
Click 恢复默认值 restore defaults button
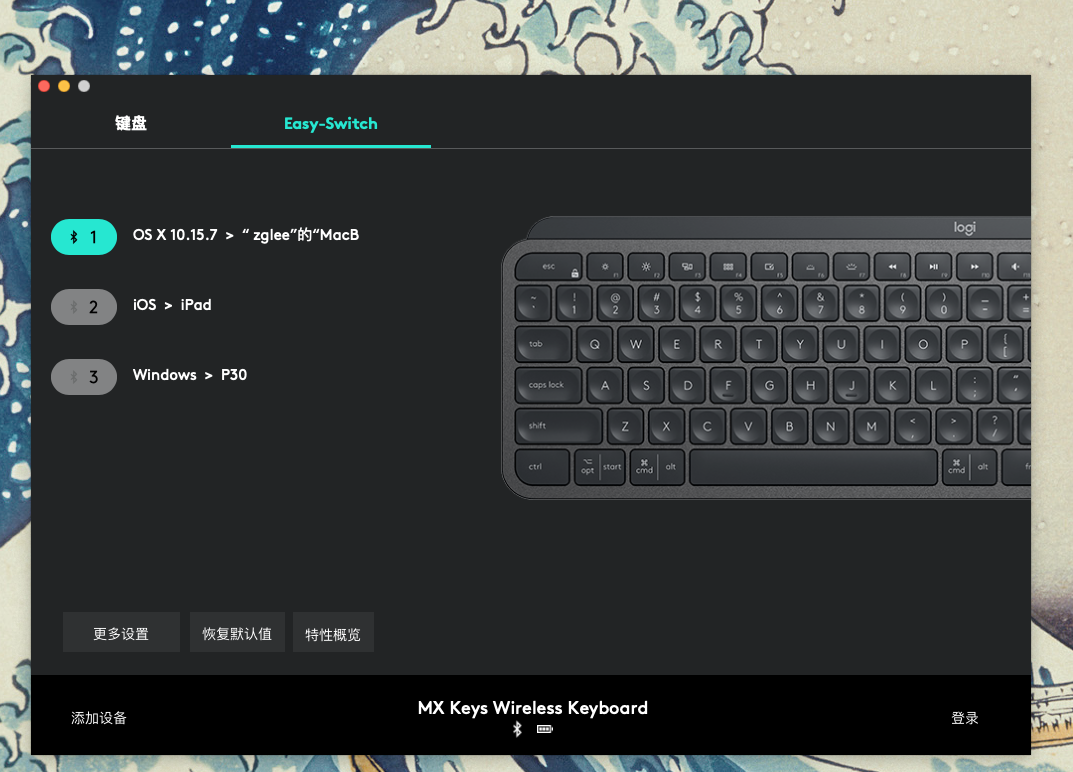(x=237, y=632)
